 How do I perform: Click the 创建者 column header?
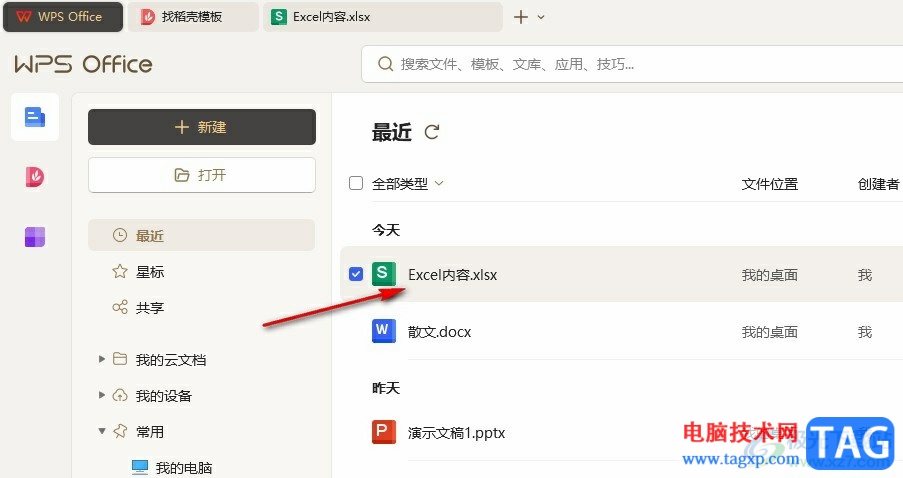[878, 184]
